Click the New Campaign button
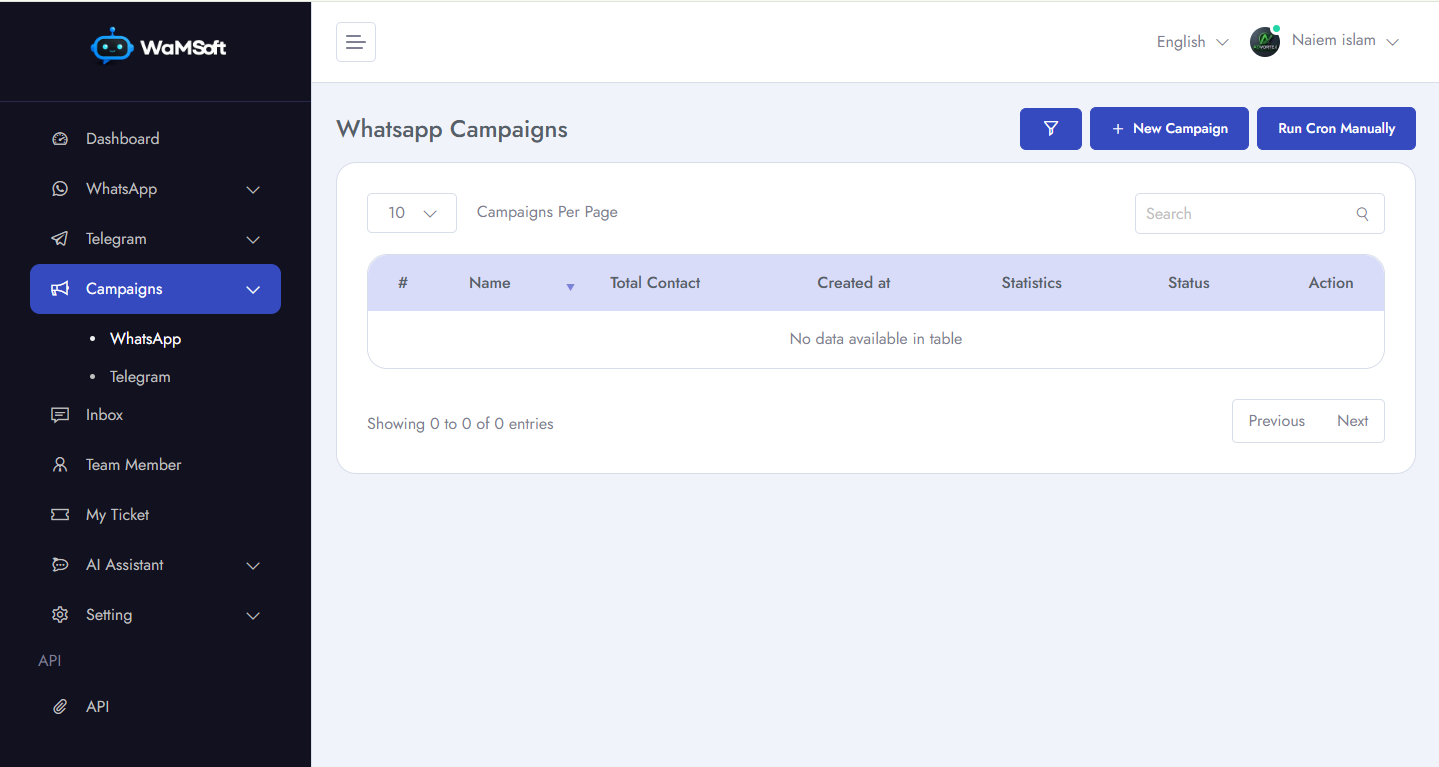This screenshot has height=767, width=1439. click(x=1169, y=129)
